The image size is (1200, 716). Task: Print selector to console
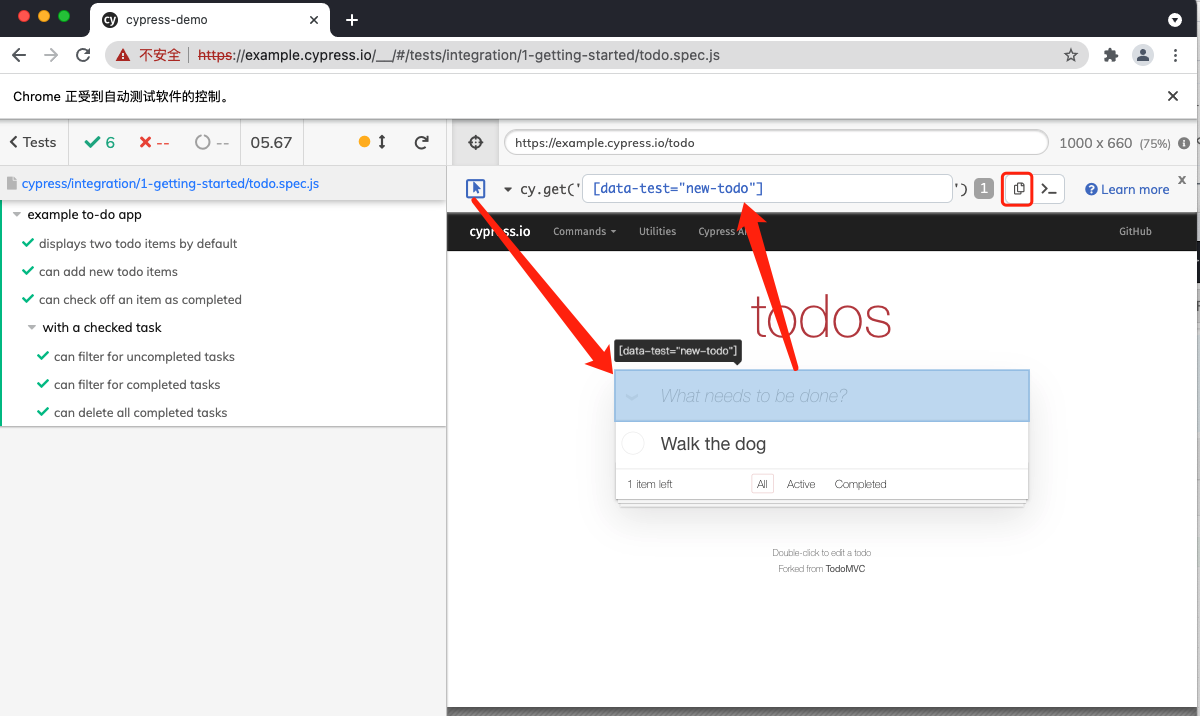coord(1049,189)
